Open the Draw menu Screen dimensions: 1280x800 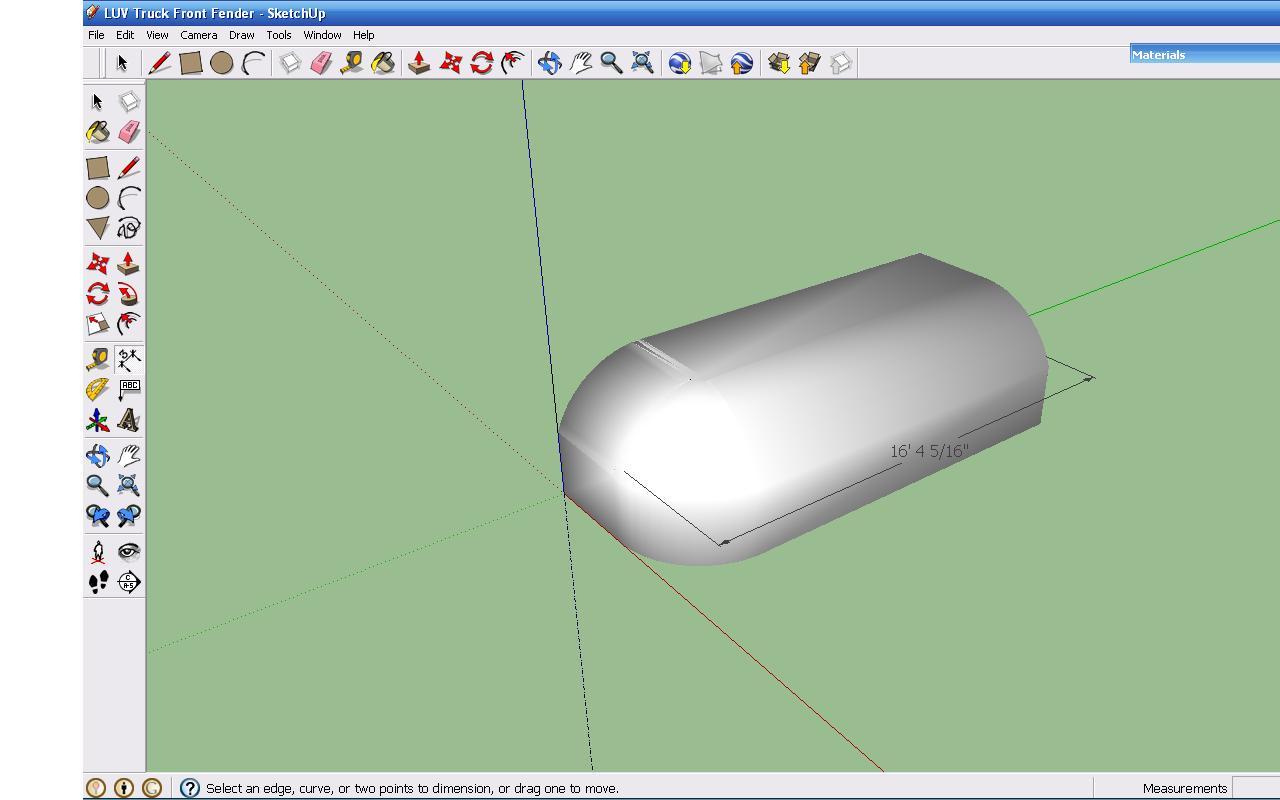pos(241,35)
